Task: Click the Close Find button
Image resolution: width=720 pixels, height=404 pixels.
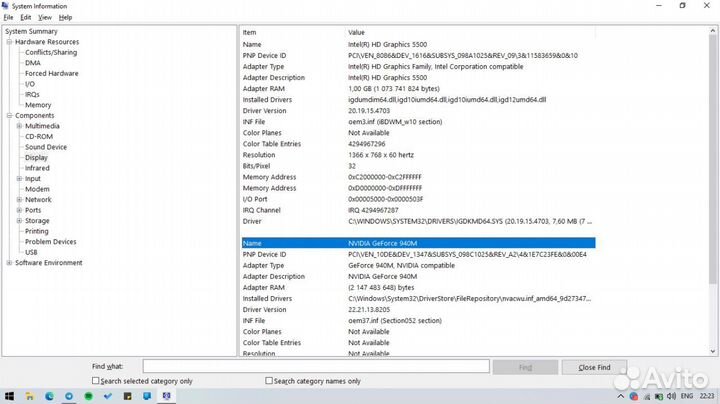Action: 594,367
